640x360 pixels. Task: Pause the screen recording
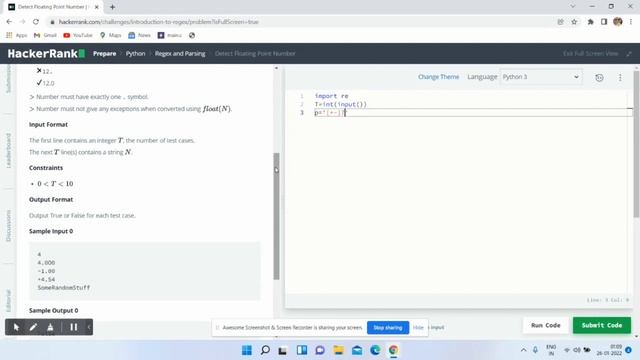click(x=73, y=327)
